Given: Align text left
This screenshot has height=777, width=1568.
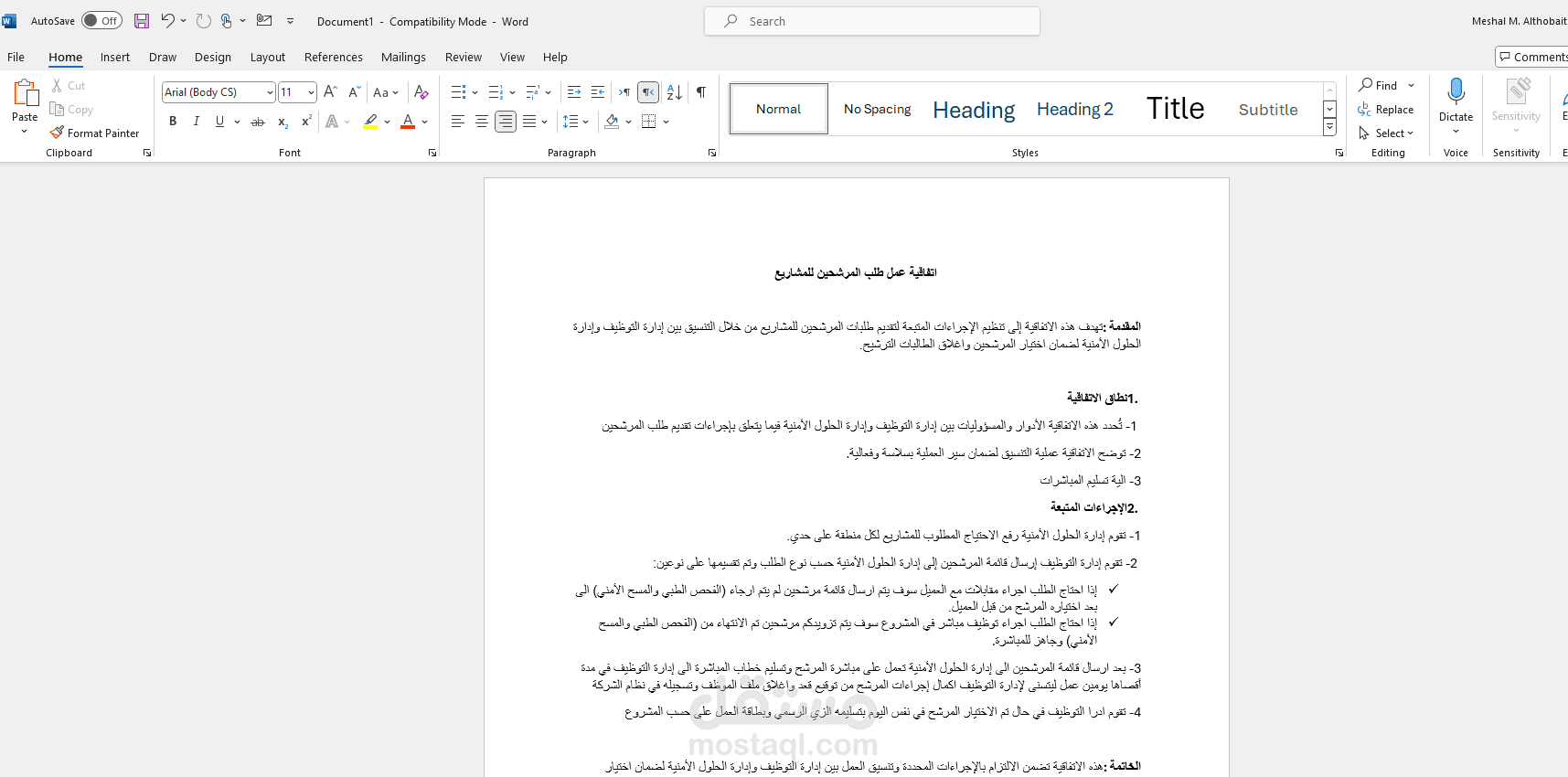Looking at the screenshot, I should pos(458,122).
